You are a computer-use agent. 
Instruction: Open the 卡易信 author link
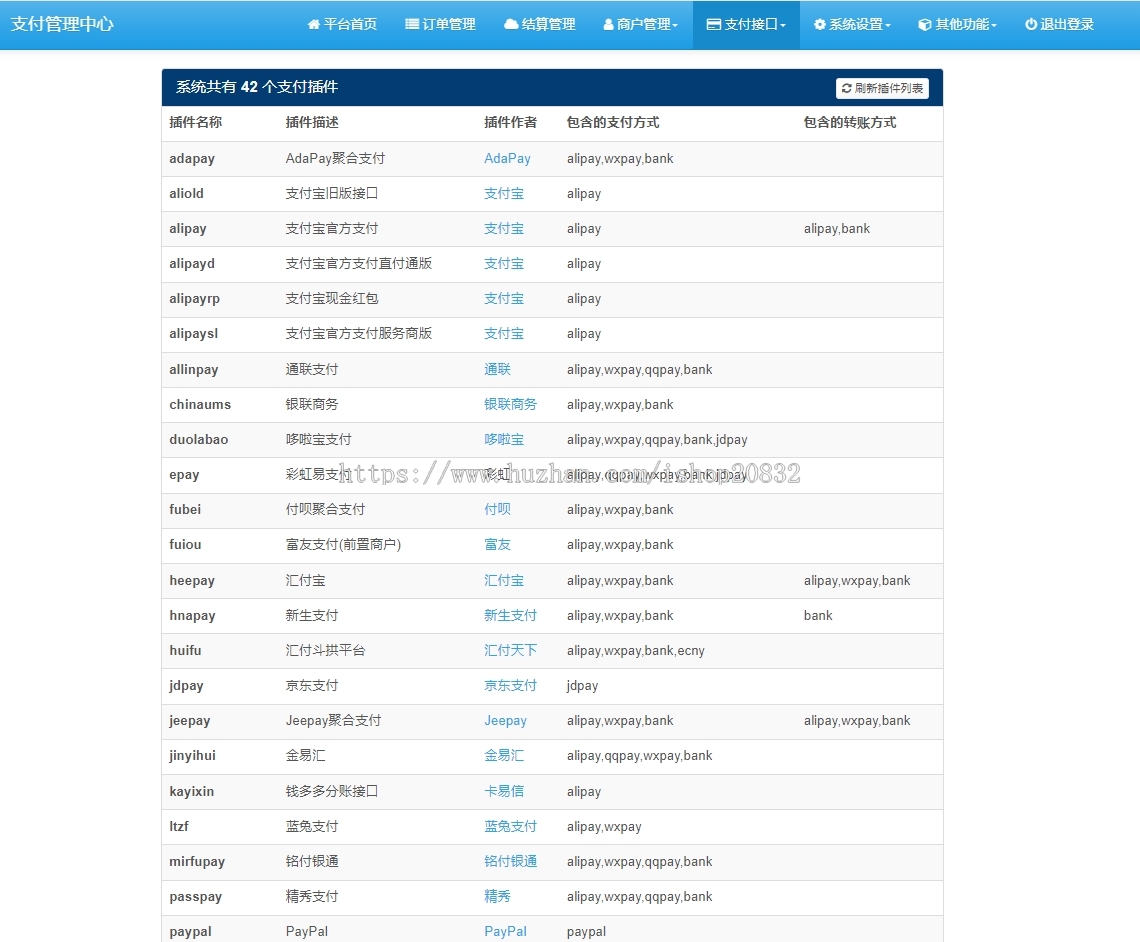[504, 792]
